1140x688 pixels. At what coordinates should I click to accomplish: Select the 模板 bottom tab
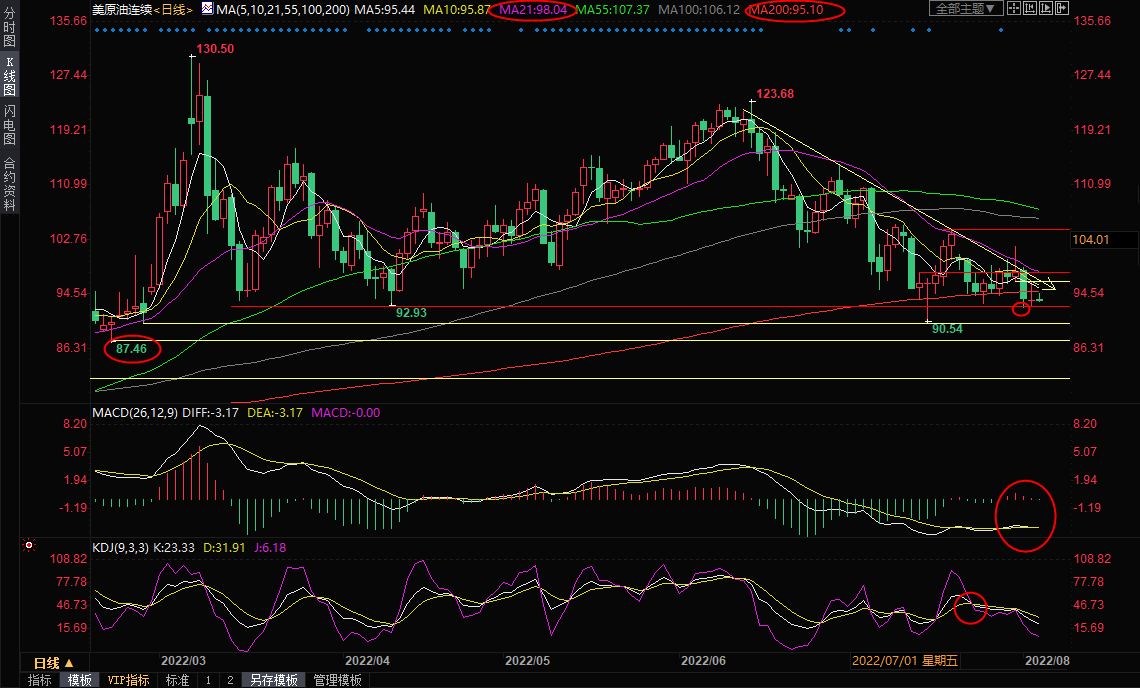pos(80,680)
